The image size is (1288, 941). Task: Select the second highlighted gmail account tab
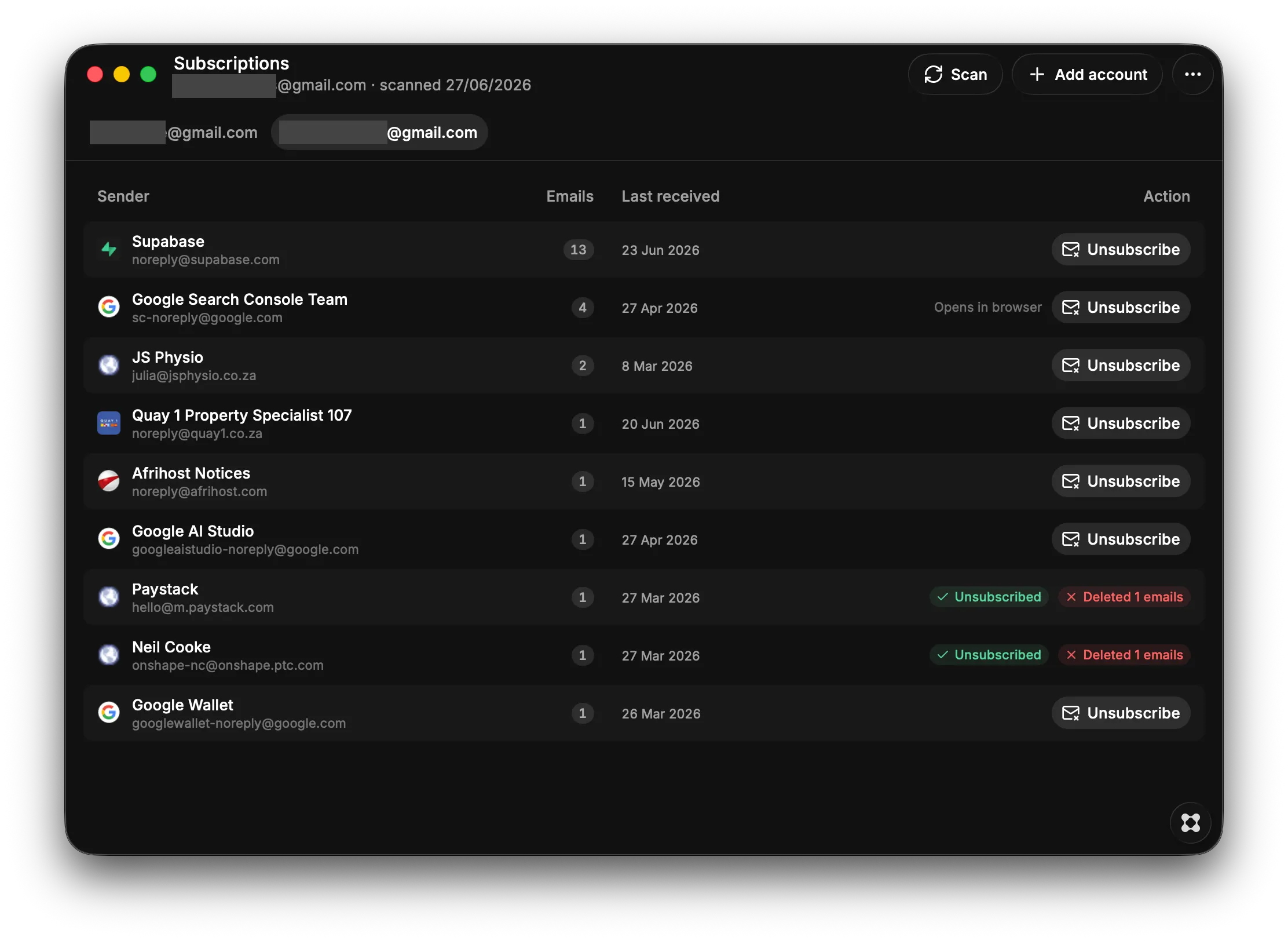coord(379,133)
